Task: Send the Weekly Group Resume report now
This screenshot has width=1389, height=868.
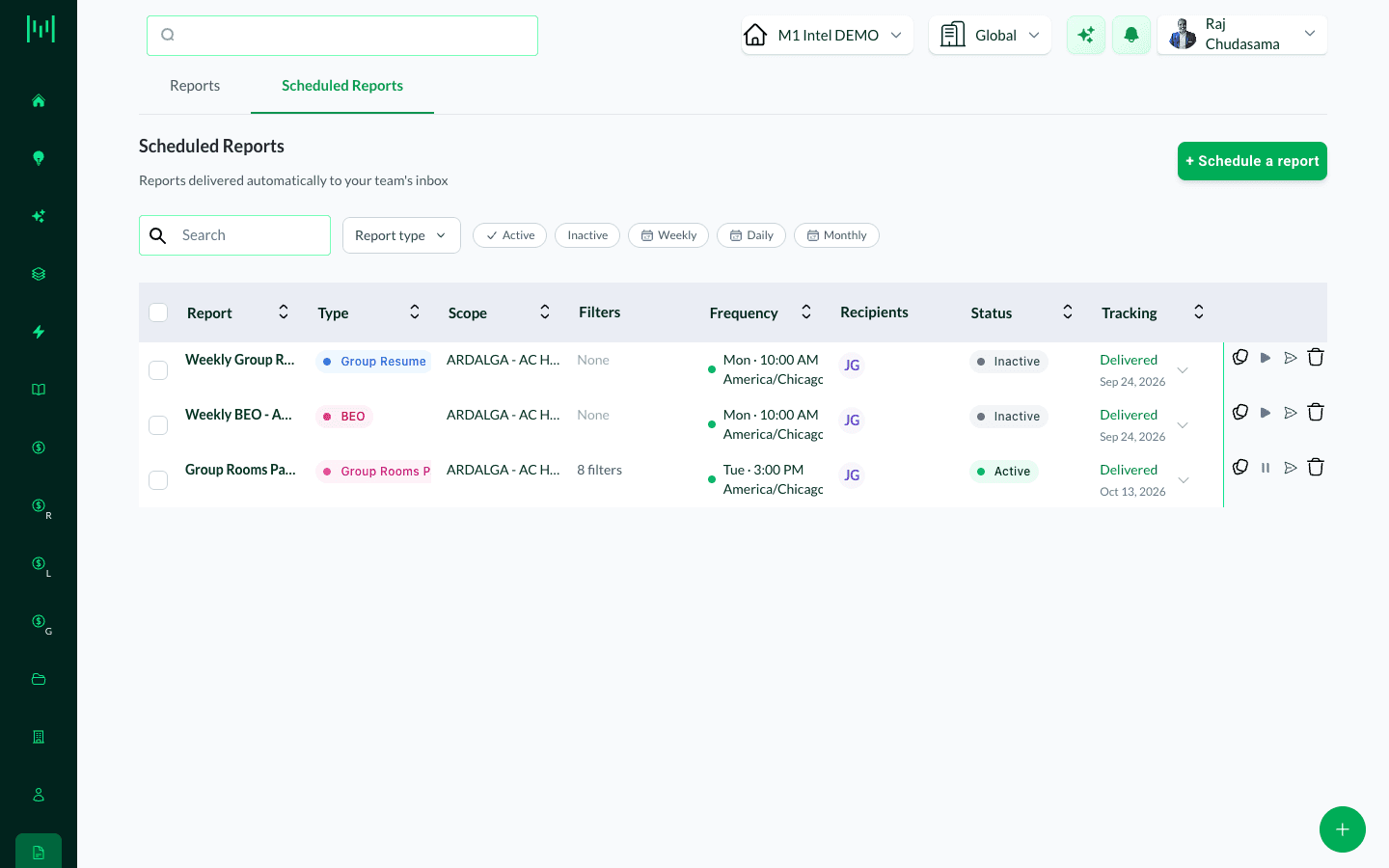Action: [x=1291, y=358]
